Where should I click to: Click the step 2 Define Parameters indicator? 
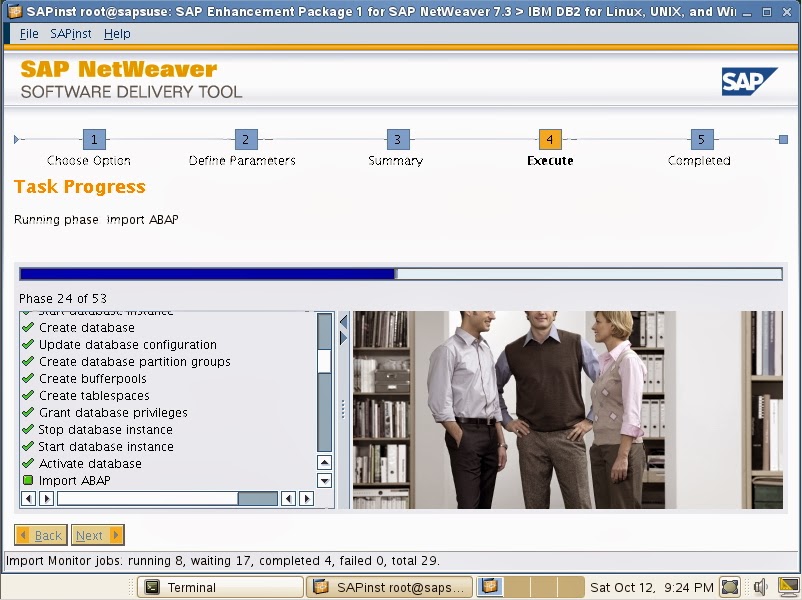point(245,137)
